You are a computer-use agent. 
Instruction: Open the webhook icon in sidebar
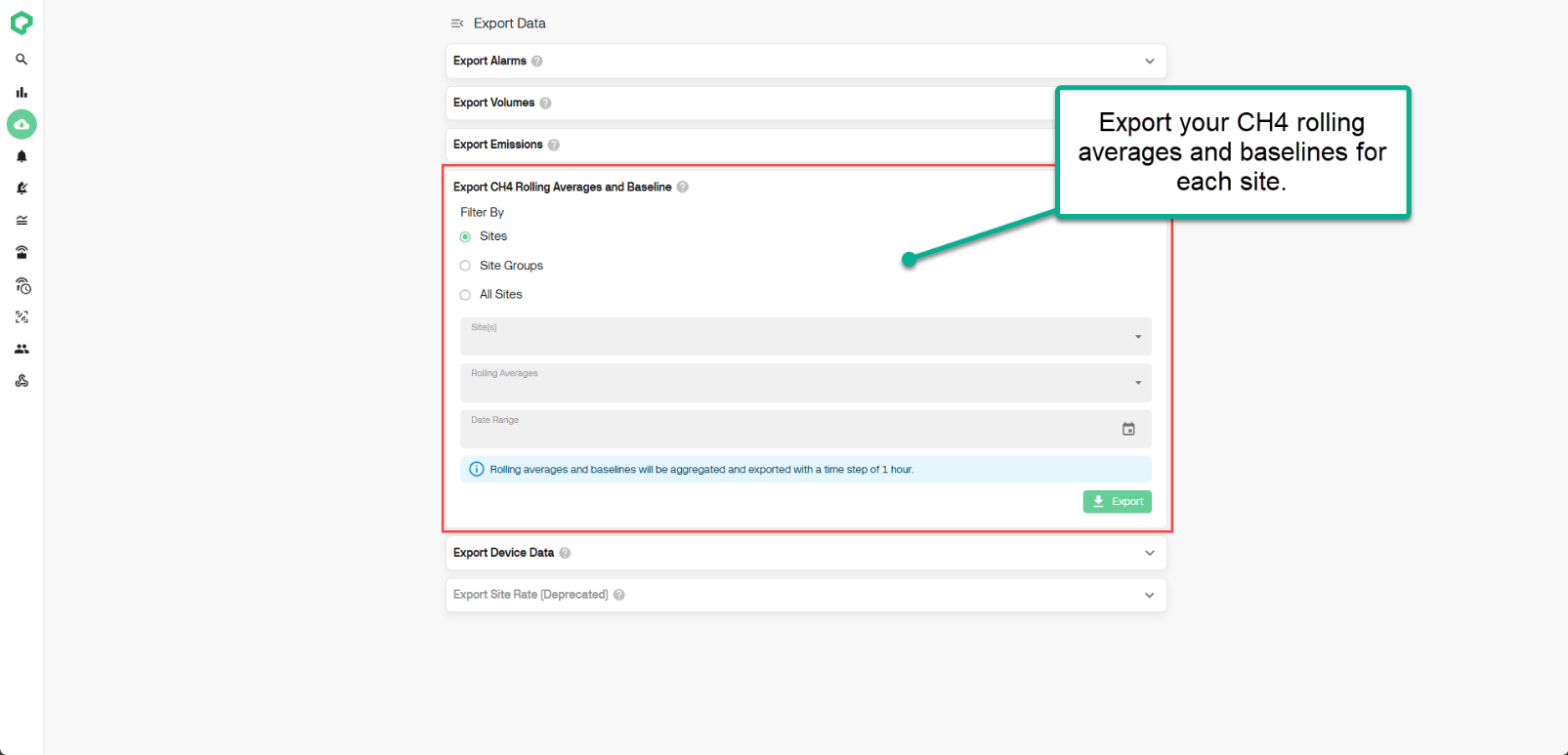pyautogui.click(x=21, y=381)
